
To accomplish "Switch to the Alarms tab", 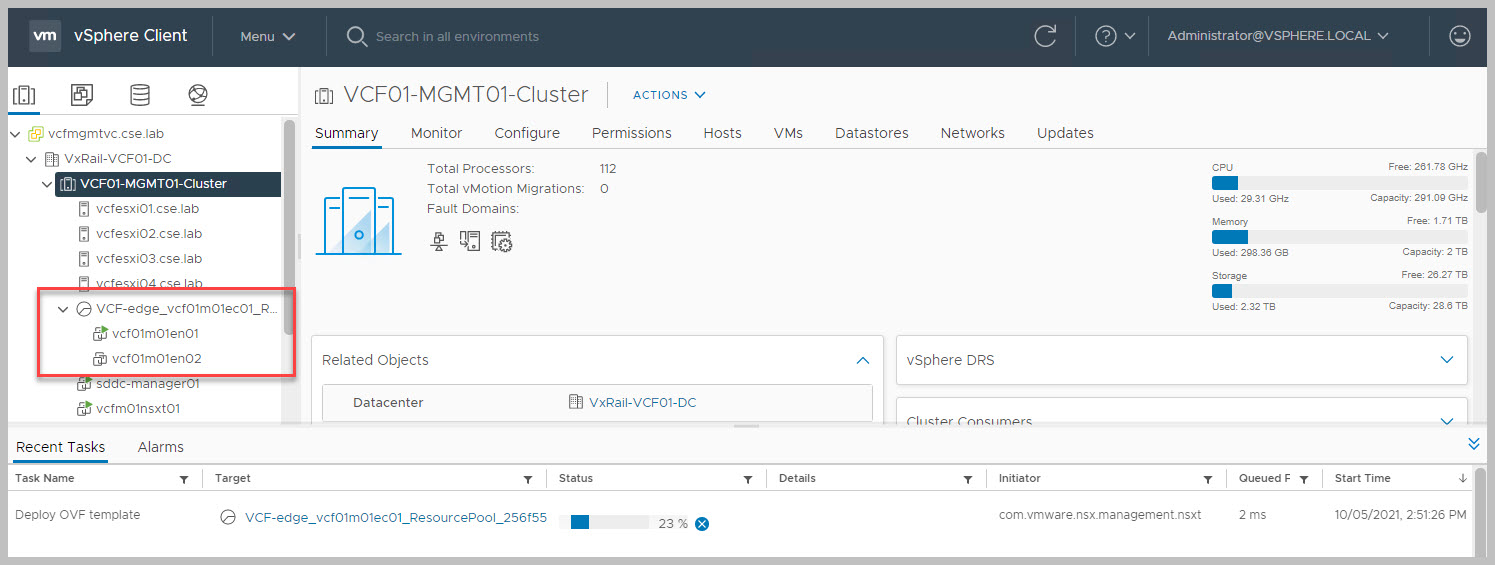I will pyautogui.click(x=160, y=447).
